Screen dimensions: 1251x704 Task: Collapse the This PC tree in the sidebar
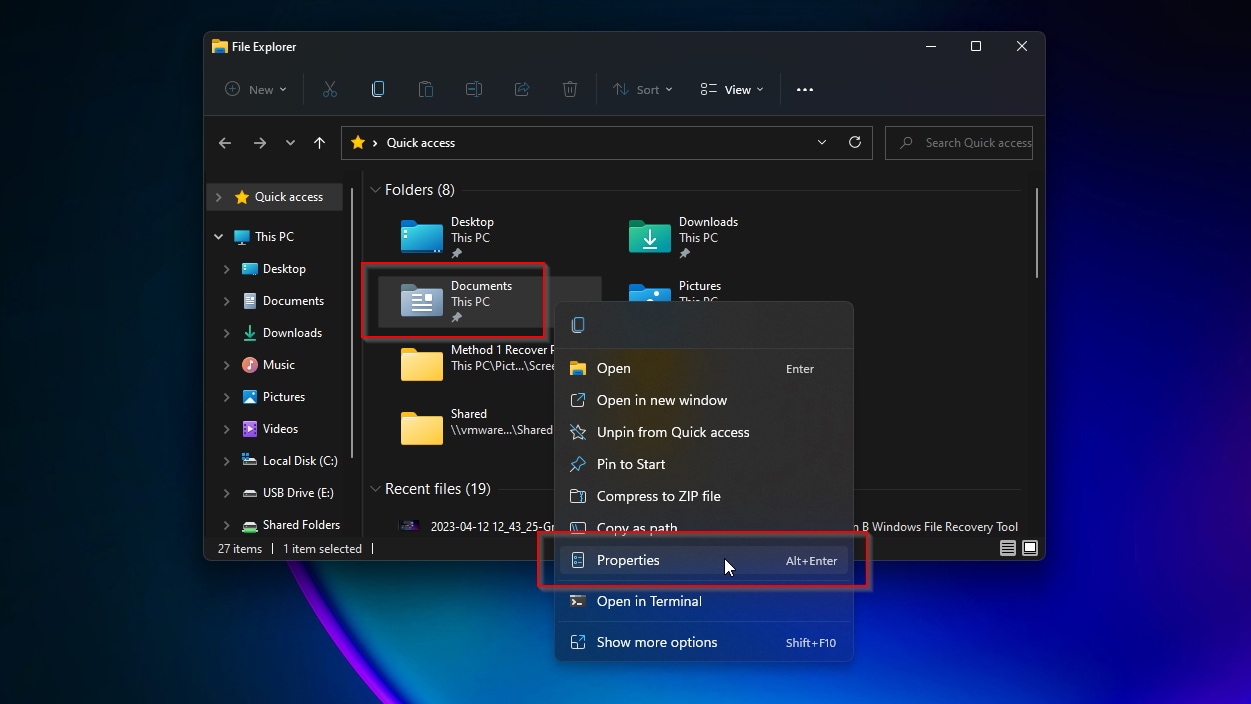[x=218, y=236]
